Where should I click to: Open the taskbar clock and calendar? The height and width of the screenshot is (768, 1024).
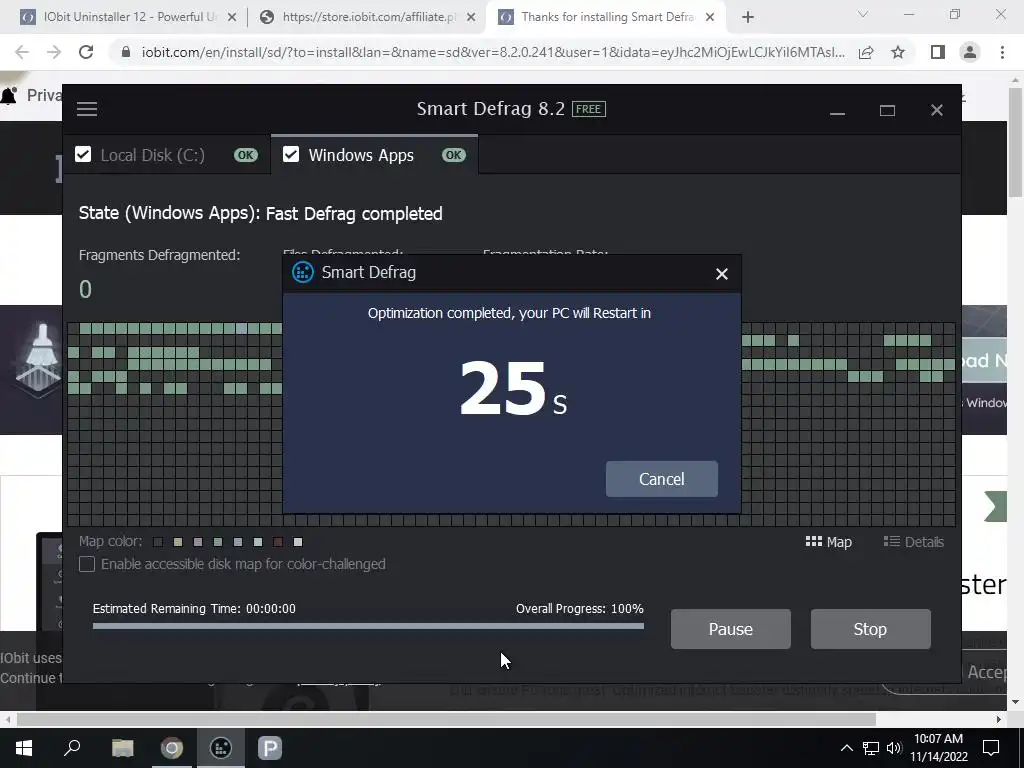(x=938, y=748)
